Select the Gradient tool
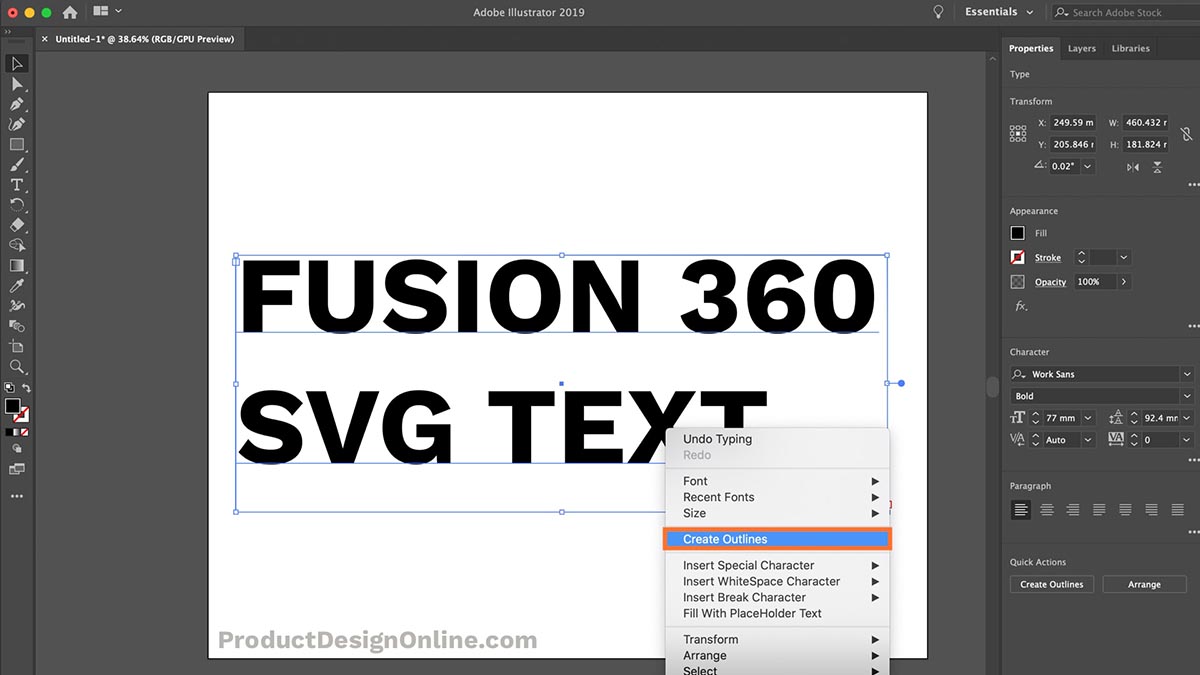This screenshot has height=675, width=1200. pyautogui.click(x=17, y=266)
